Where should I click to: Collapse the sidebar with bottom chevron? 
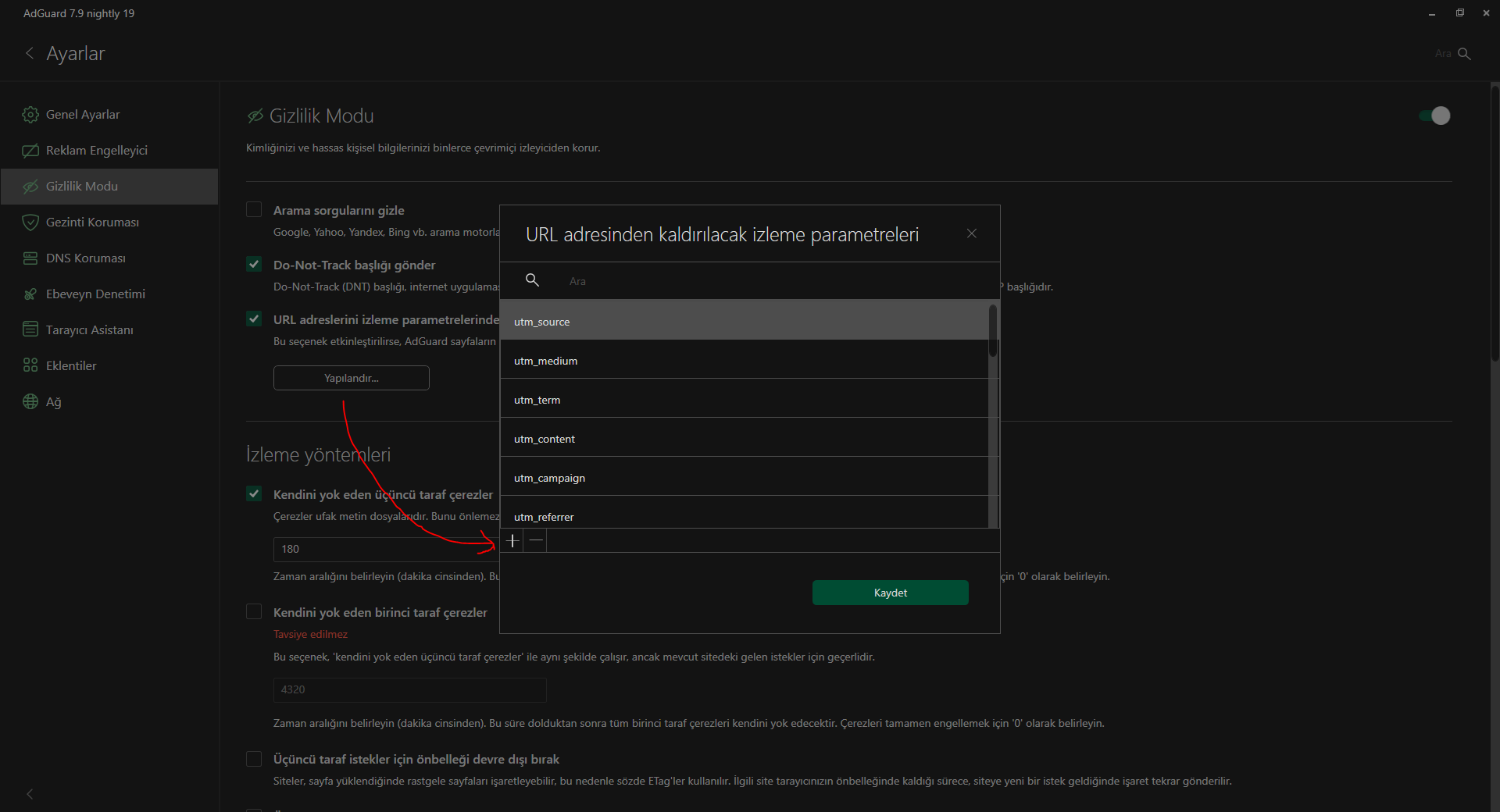pyautogui.click(x=30, y=794)
